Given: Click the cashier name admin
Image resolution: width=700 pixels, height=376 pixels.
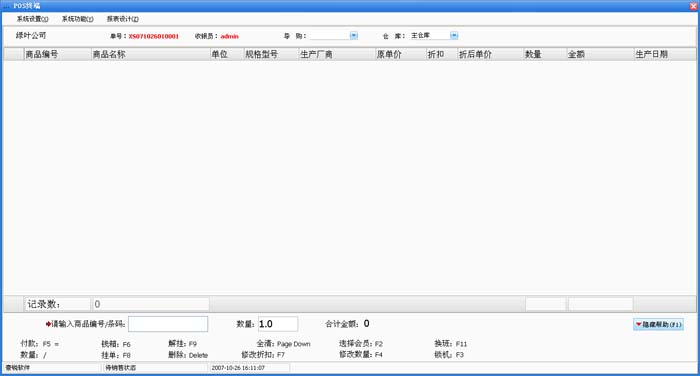Looking at the screenshot, I should [x=229, y=36].
